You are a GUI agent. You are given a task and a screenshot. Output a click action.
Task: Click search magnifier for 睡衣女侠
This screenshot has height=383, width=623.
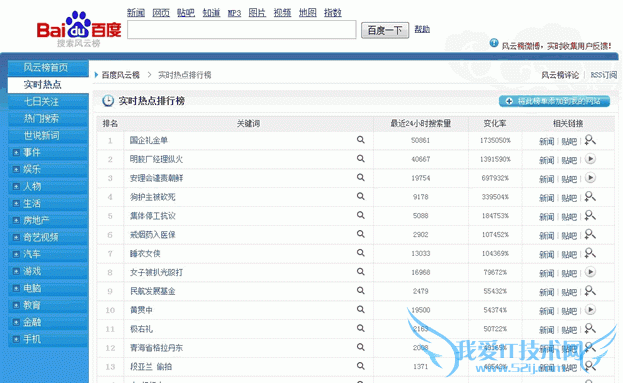[360, 253]
